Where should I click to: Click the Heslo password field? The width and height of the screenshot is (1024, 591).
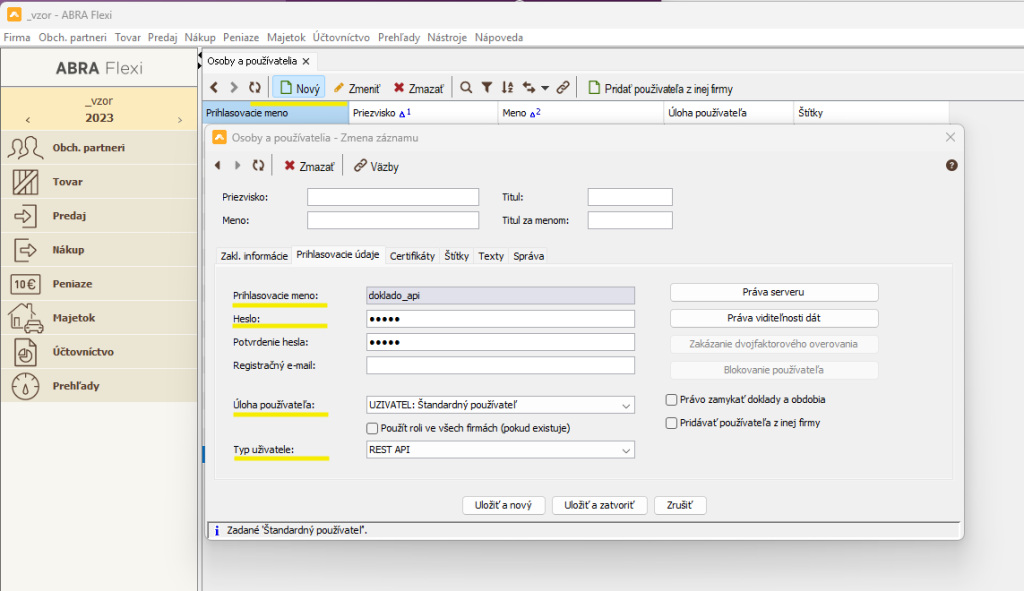500,319
